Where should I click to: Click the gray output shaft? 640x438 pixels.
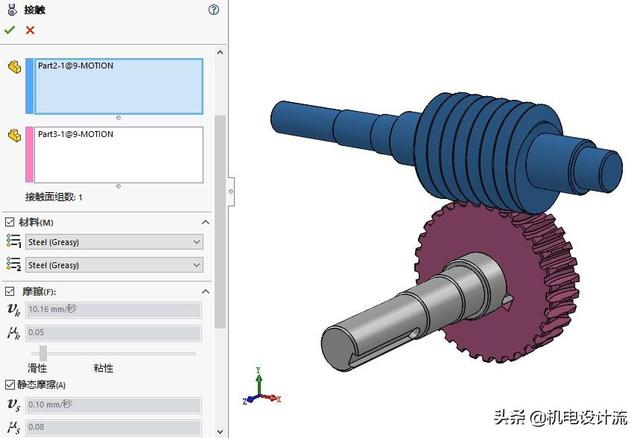pos(412,312)
